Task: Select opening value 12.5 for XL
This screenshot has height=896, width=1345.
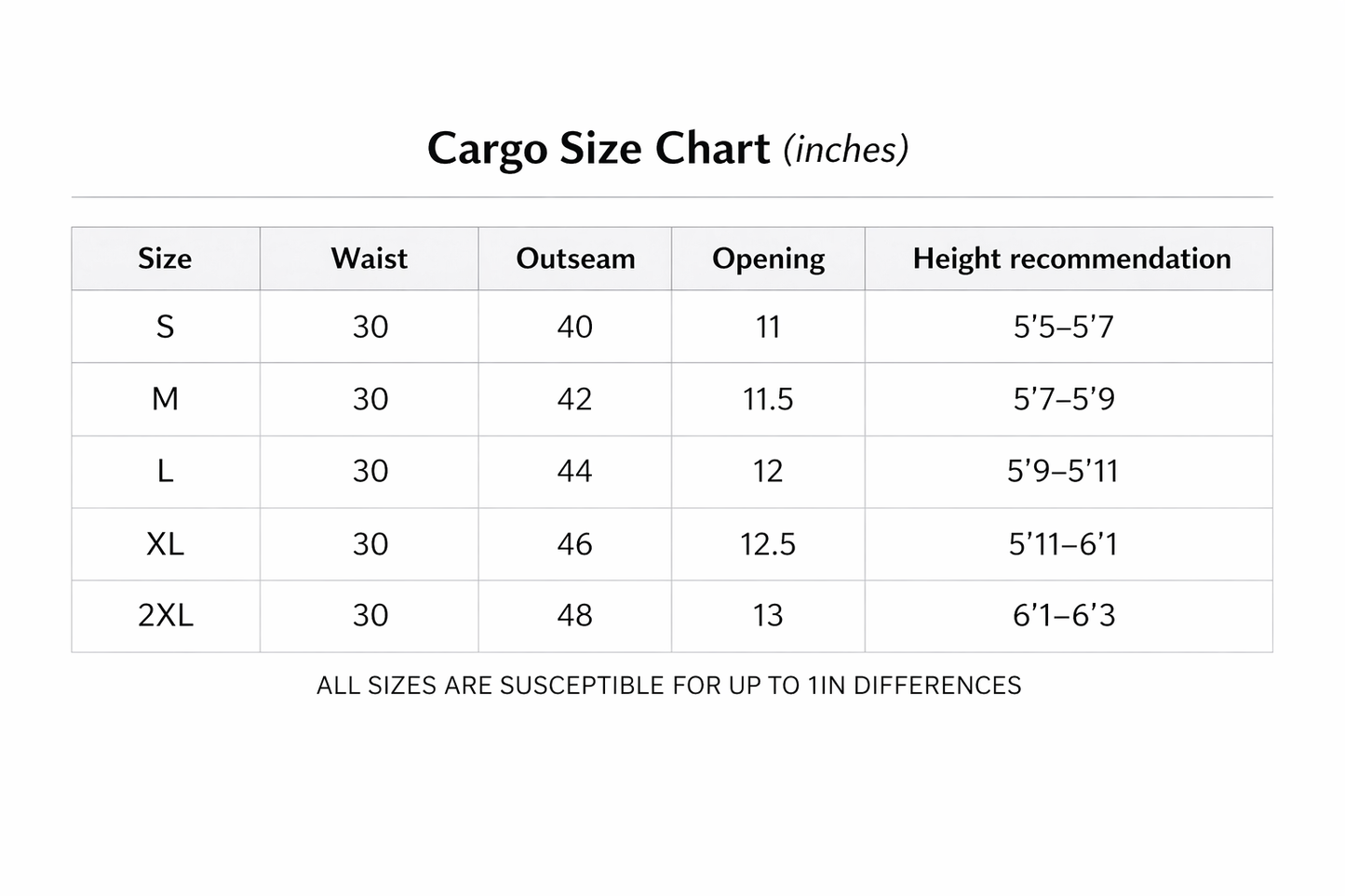Action: (768, 543)
